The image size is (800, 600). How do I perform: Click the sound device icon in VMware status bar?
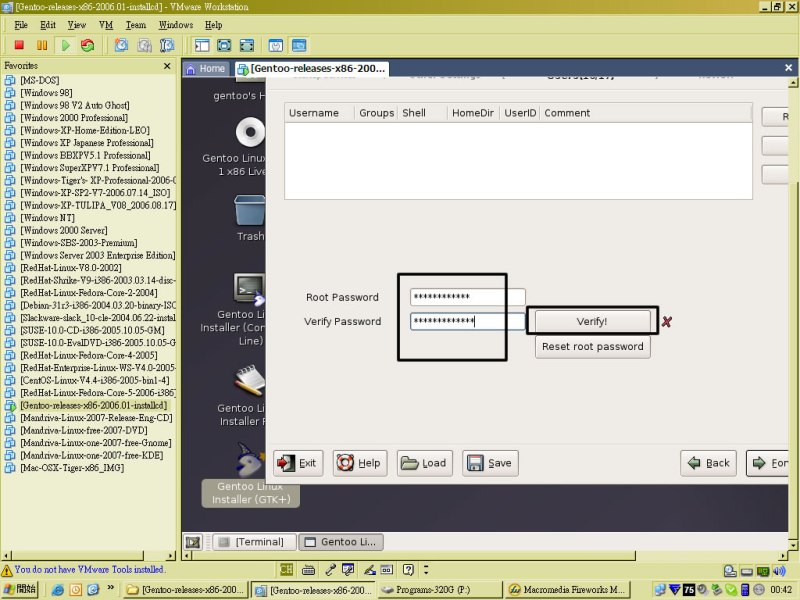click(x=779, y=571)
